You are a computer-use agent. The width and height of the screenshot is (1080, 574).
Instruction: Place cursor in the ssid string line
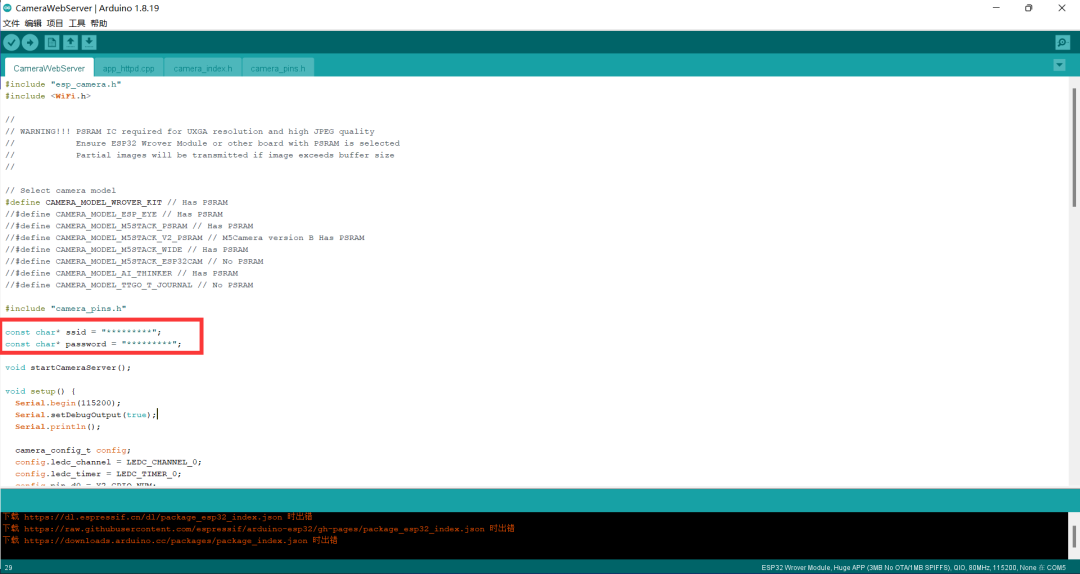[83, 332]
